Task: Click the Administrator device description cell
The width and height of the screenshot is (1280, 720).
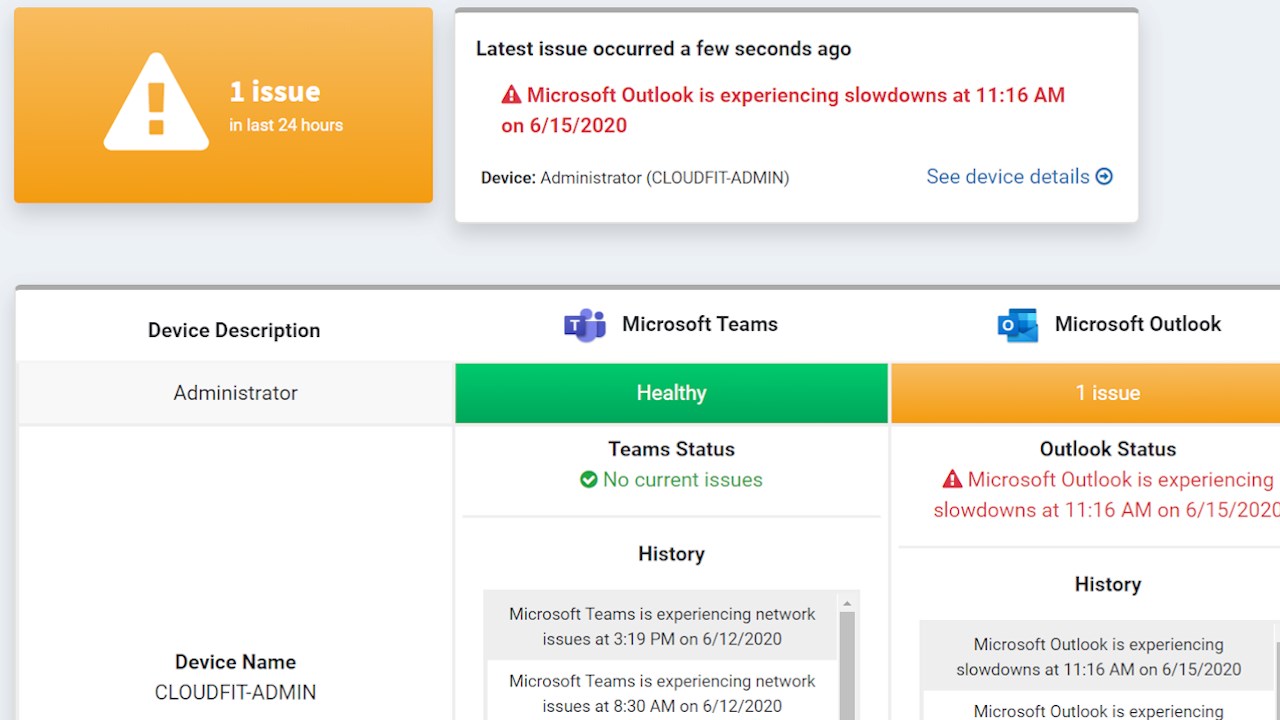Action: [236, 393]
